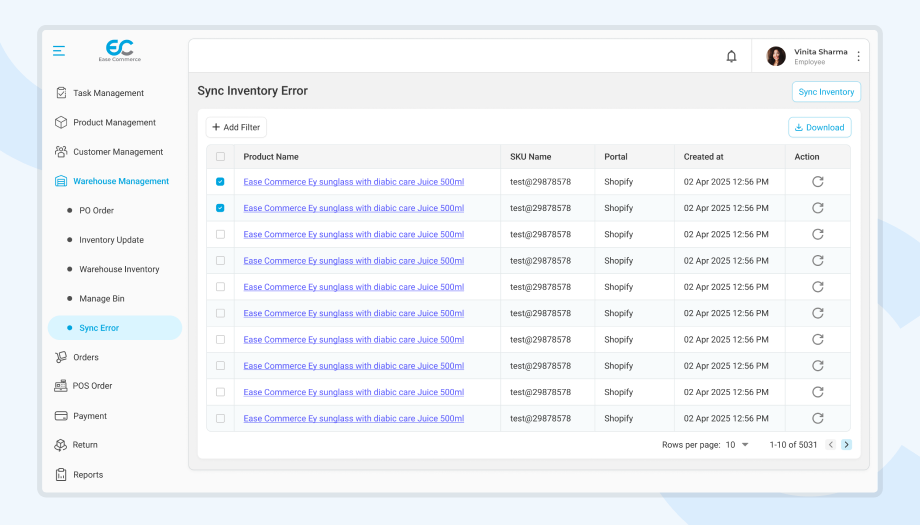920x525 pixels.
Task: Retry sync icon in tenth table row
Action: 818,418
